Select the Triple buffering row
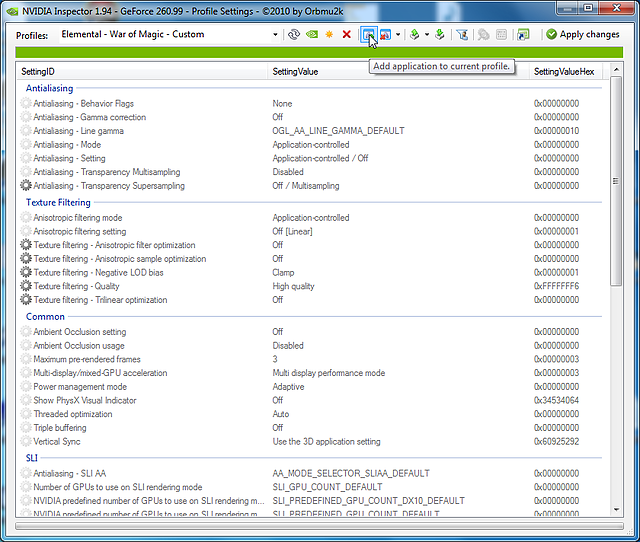Viewport: 640px width, 542px height. 313,428
